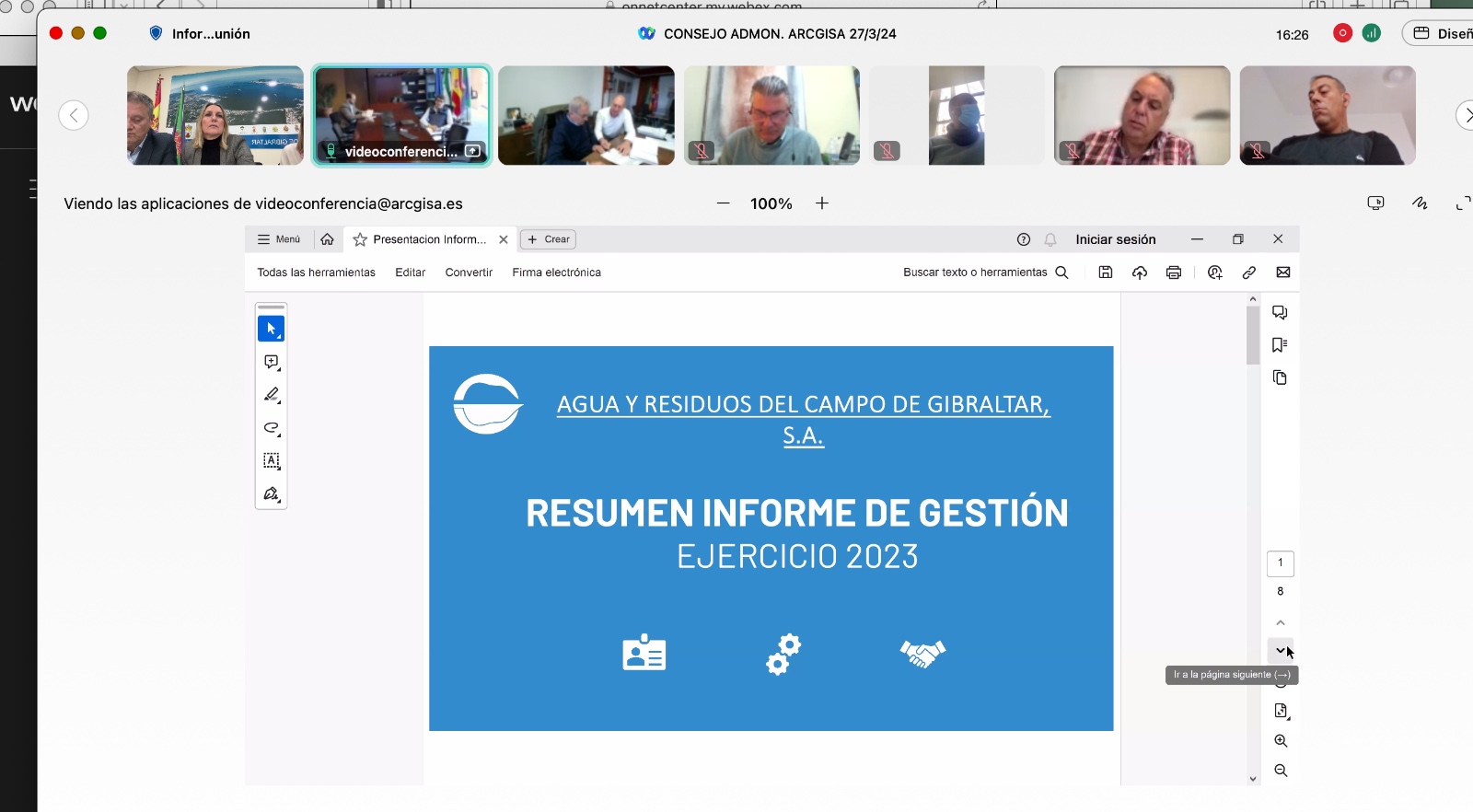Click Iniciar sesión to sign in

(x=1115, y=239)
